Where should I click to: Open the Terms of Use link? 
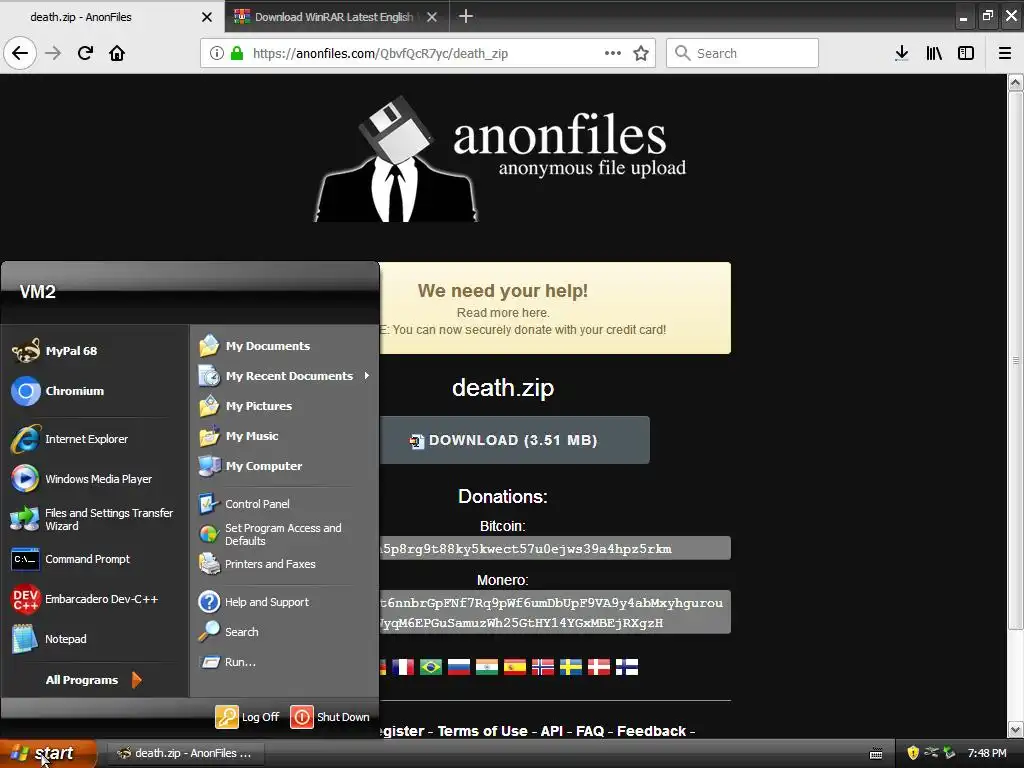point(482,731)
